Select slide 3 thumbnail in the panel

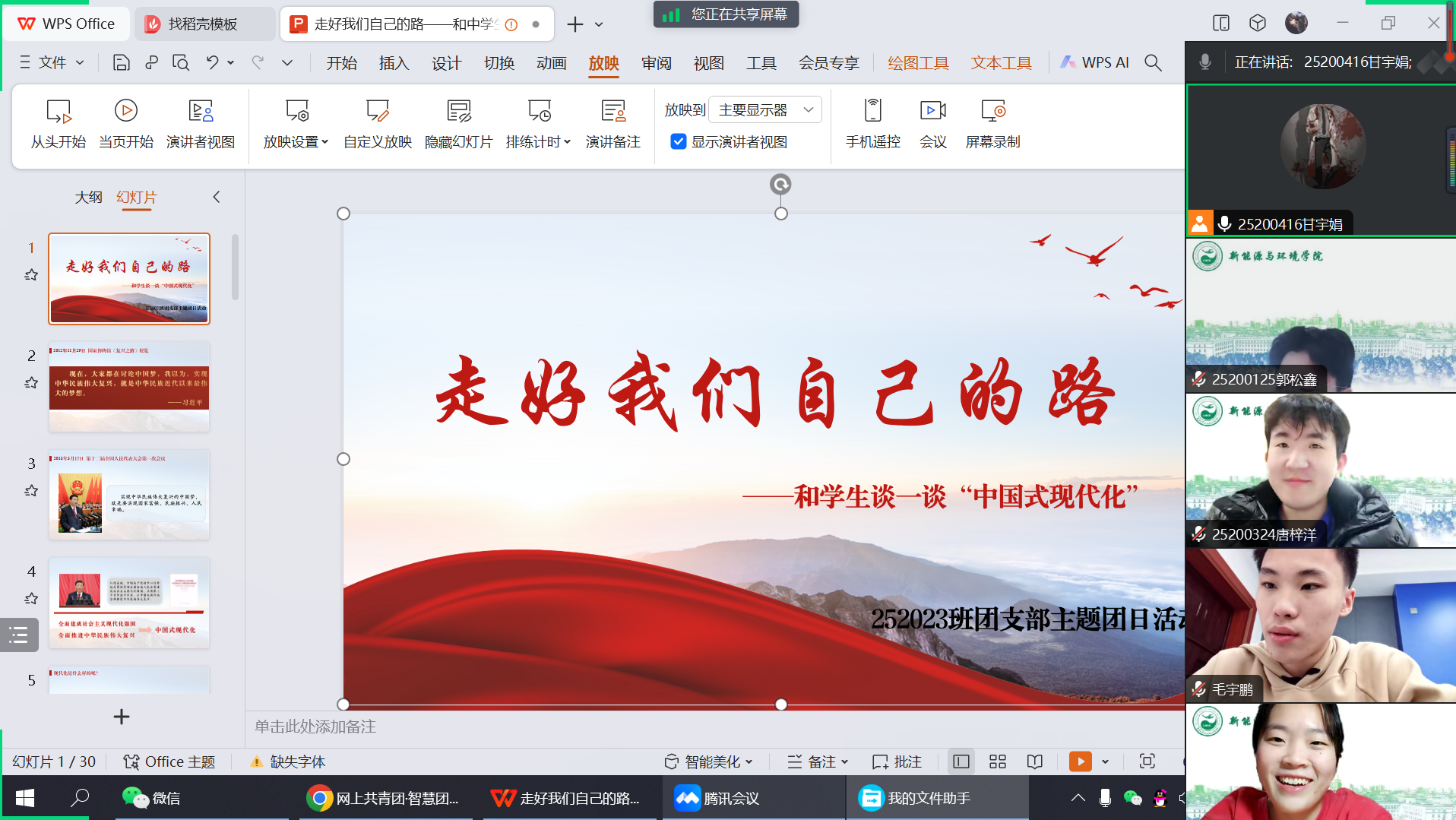click(x=129, y=495)
